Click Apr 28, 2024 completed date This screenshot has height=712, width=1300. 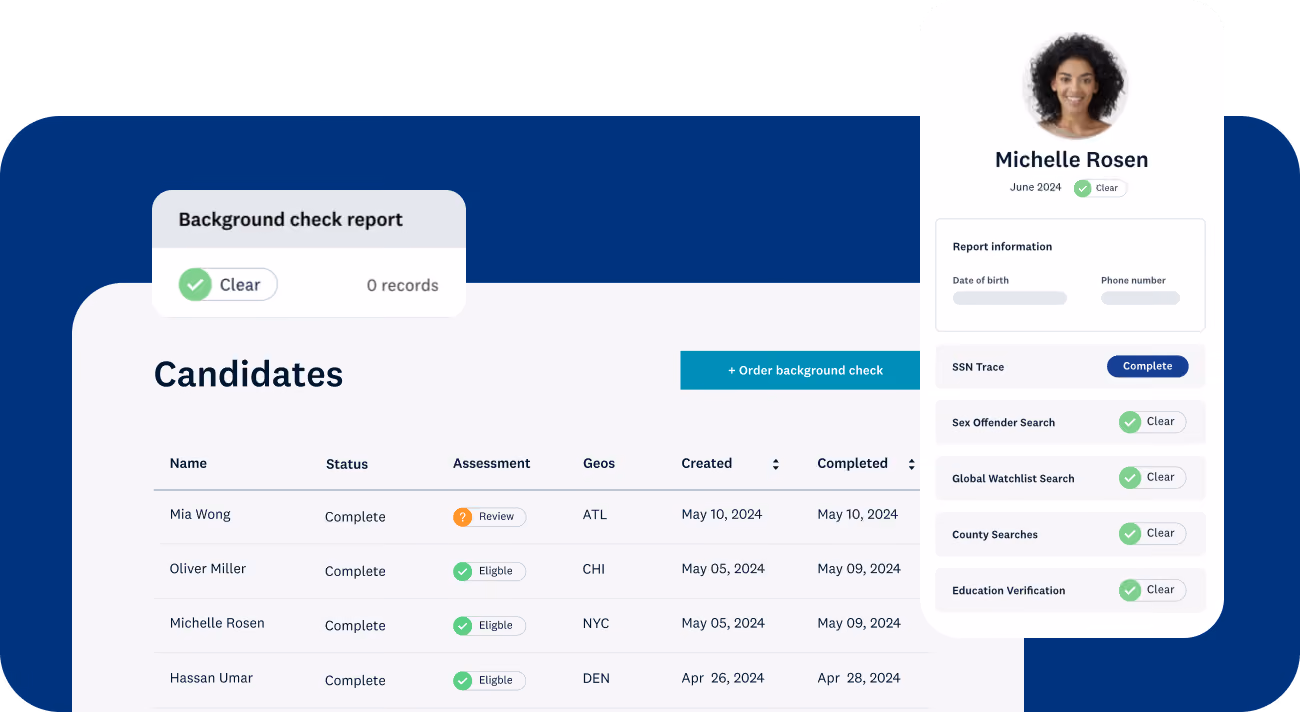click(859, 678)
